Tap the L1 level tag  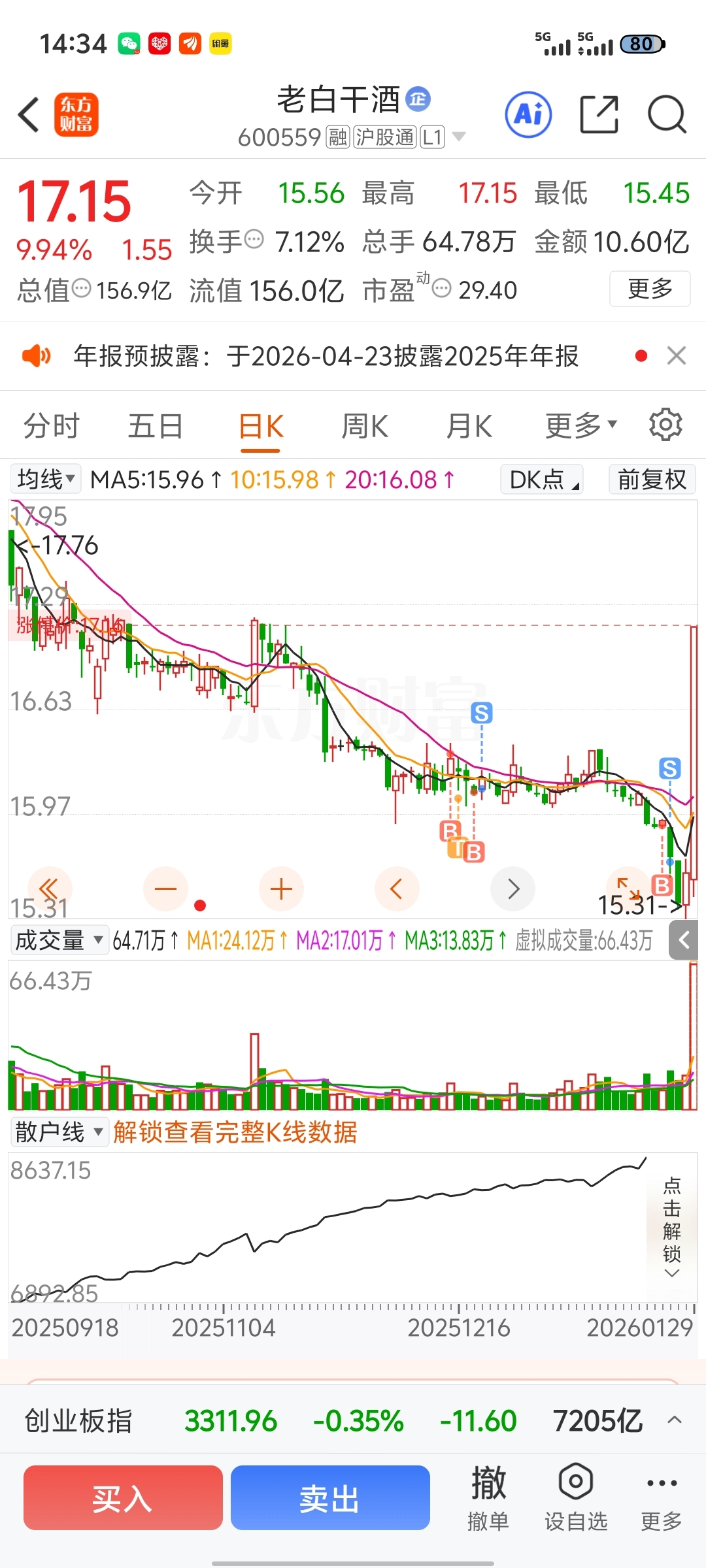432,137
